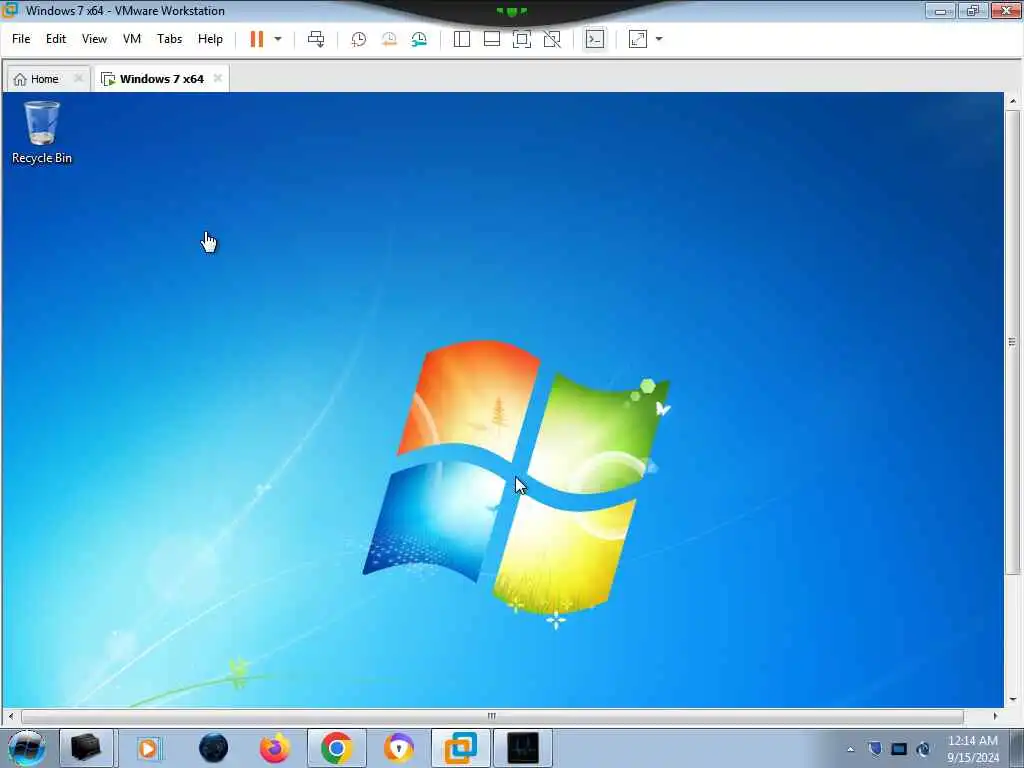Click the vertical scrollbar thumb
Viewport: 1024px width, 768px height.
point(1012,342)
